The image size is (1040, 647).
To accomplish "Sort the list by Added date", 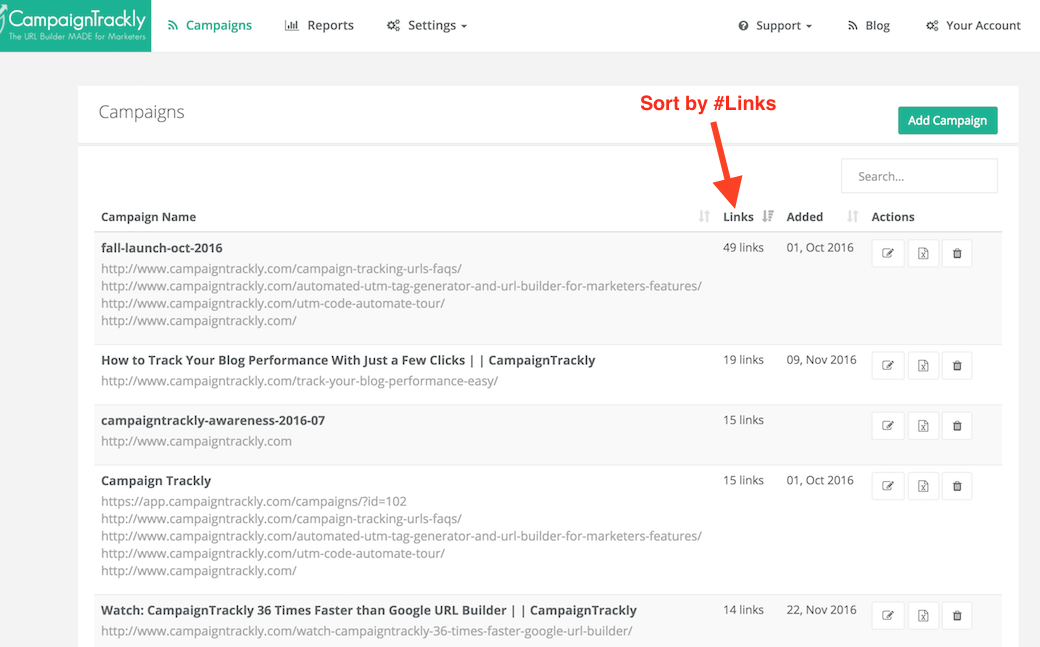I will 852,216.
